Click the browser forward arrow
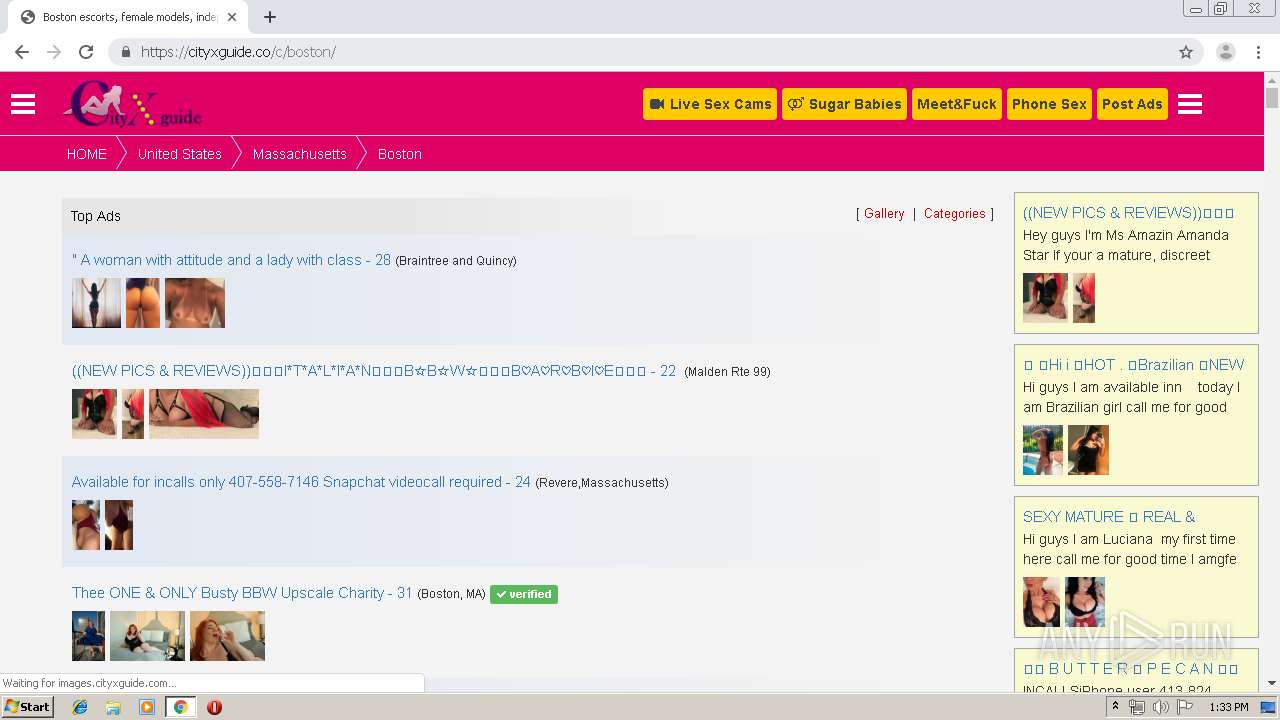Image resolution: width=1280 pixels, height=720 pixels. point(54,52)
